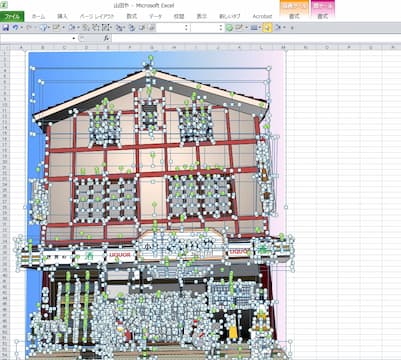
Task: Open the 挿入 (Insert) ribbon tab
Action: coord(62,16)
